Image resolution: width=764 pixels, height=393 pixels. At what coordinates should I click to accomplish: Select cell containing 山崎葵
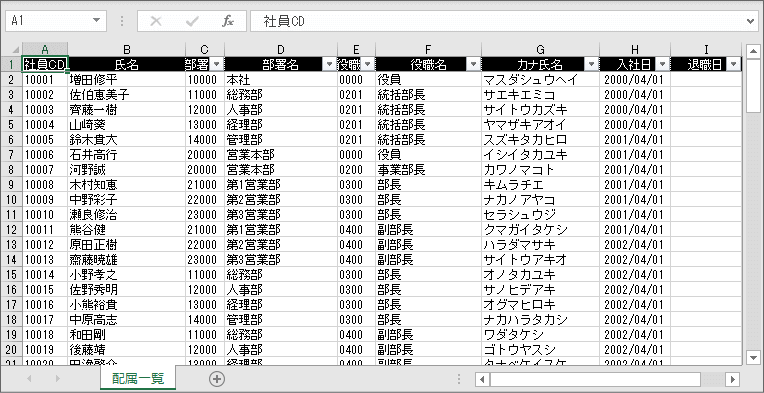tap(127, 125)
